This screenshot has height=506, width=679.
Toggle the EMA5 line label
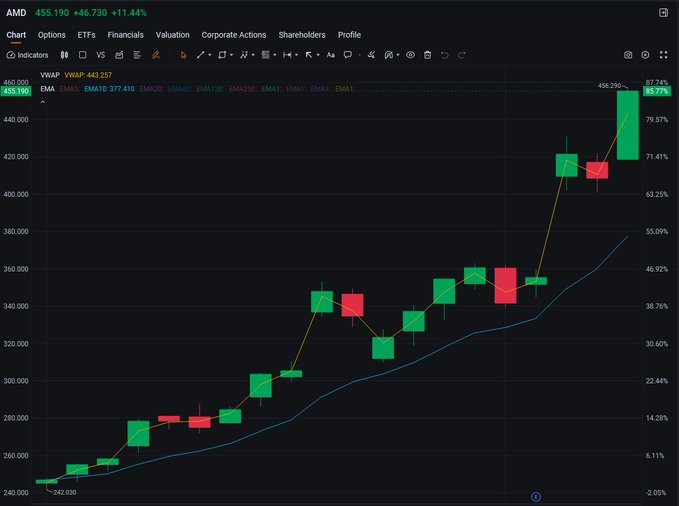[69, 89]
